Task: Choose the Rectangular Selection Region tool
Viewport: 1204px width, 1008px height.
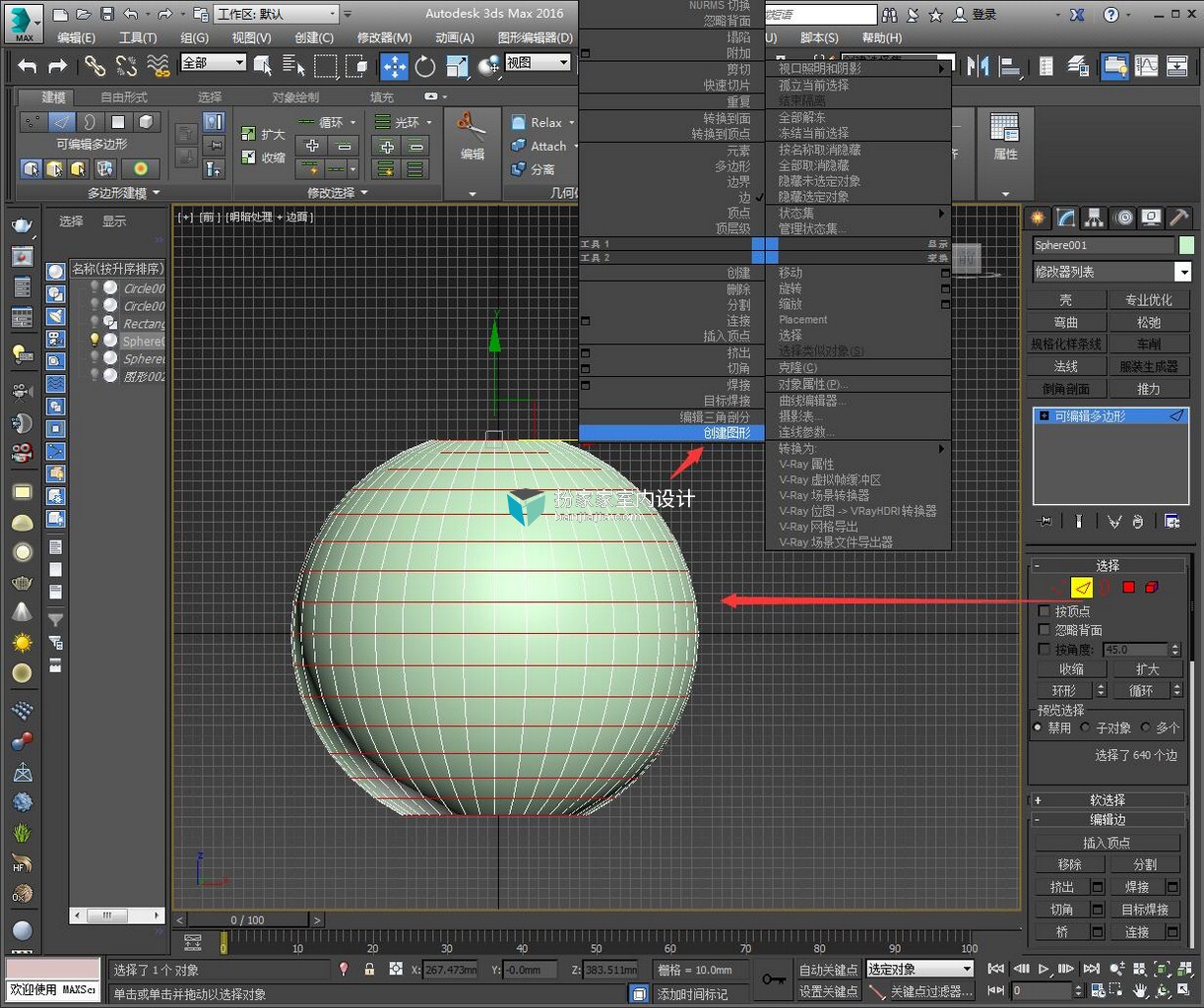Action: click(x=325, y=66)
